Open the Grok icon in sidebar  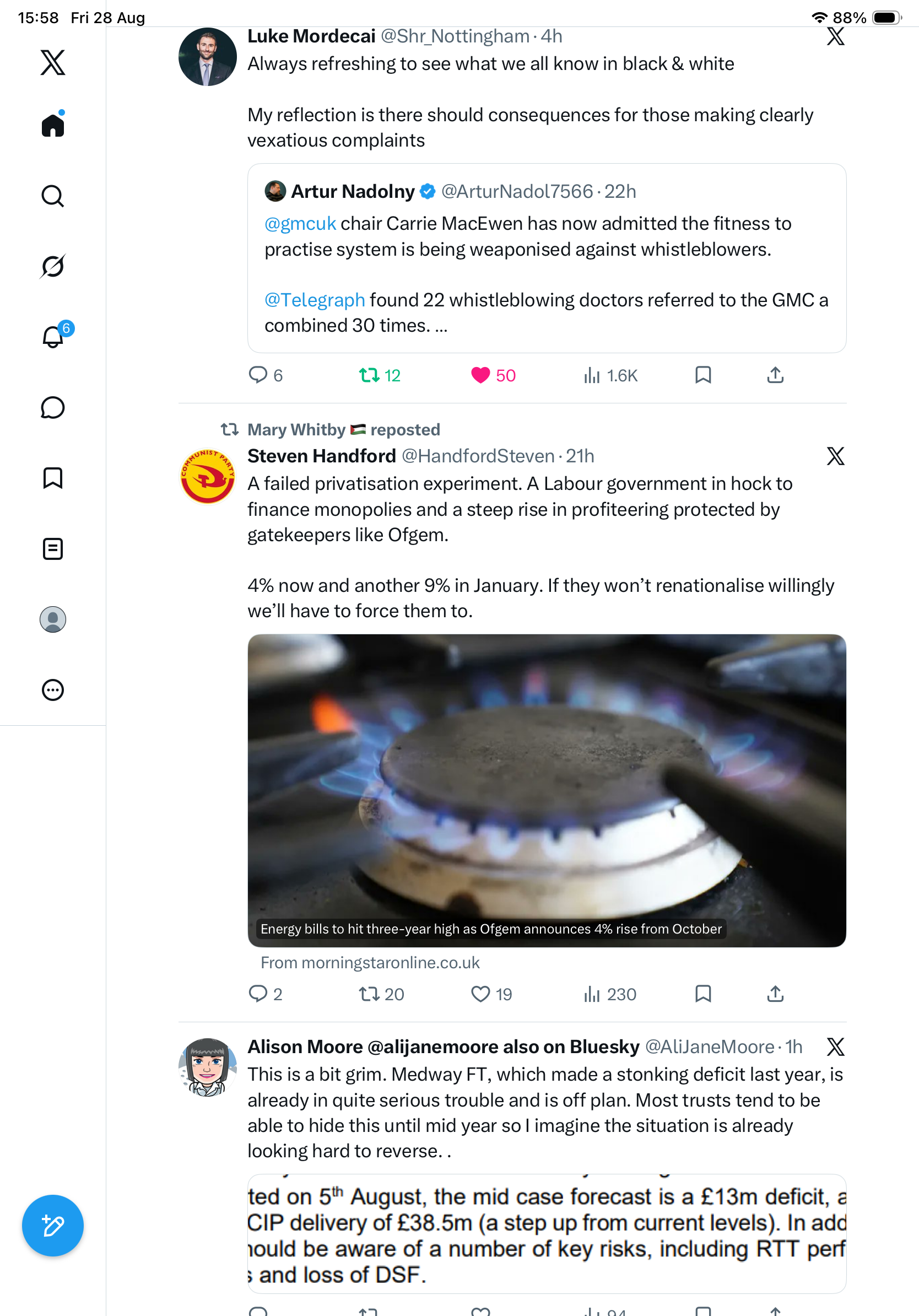click(x=53, y=267)
